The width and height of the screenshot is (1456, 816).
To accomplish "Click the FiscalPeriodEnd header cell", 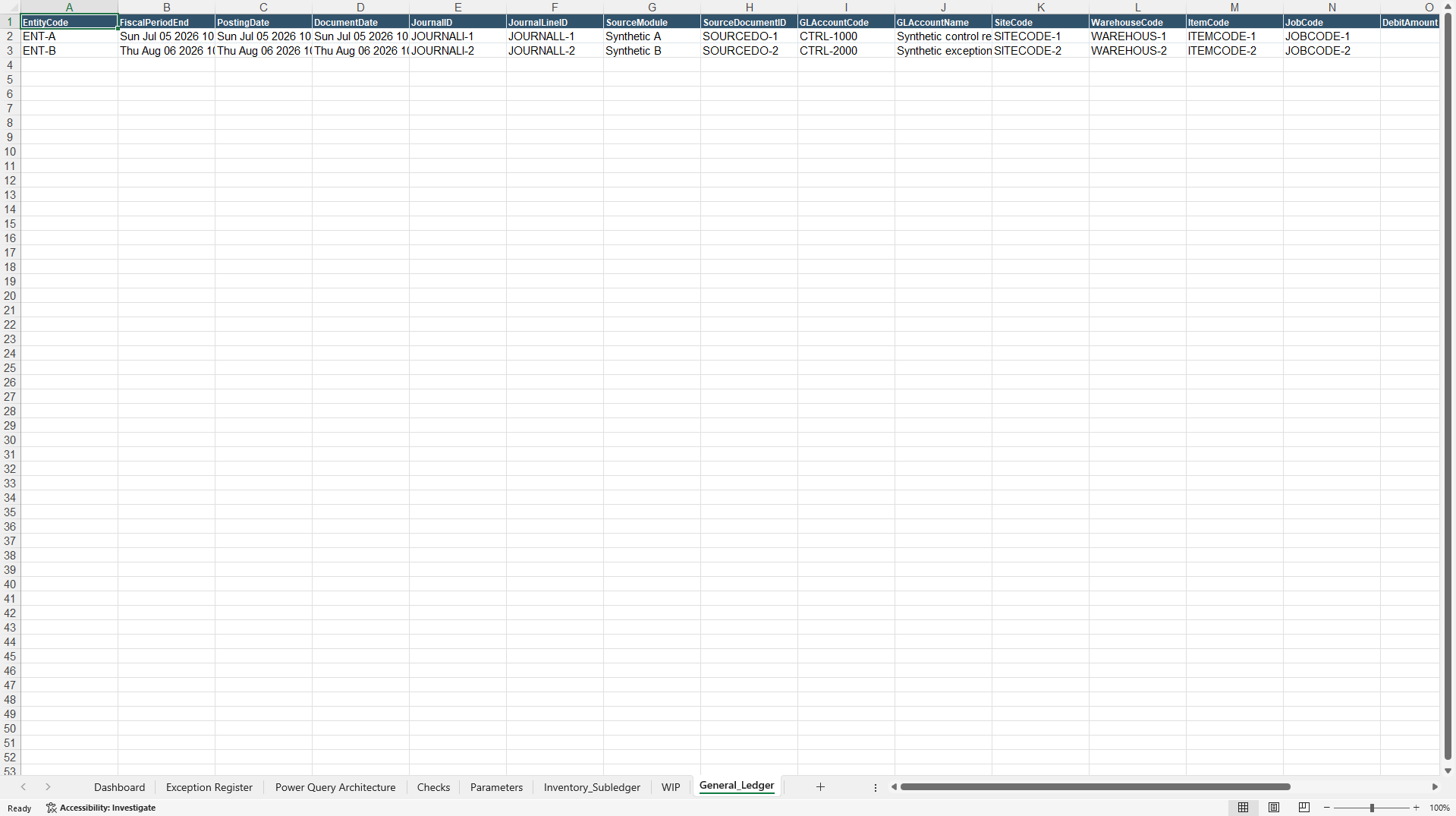I will coord(166,22).
